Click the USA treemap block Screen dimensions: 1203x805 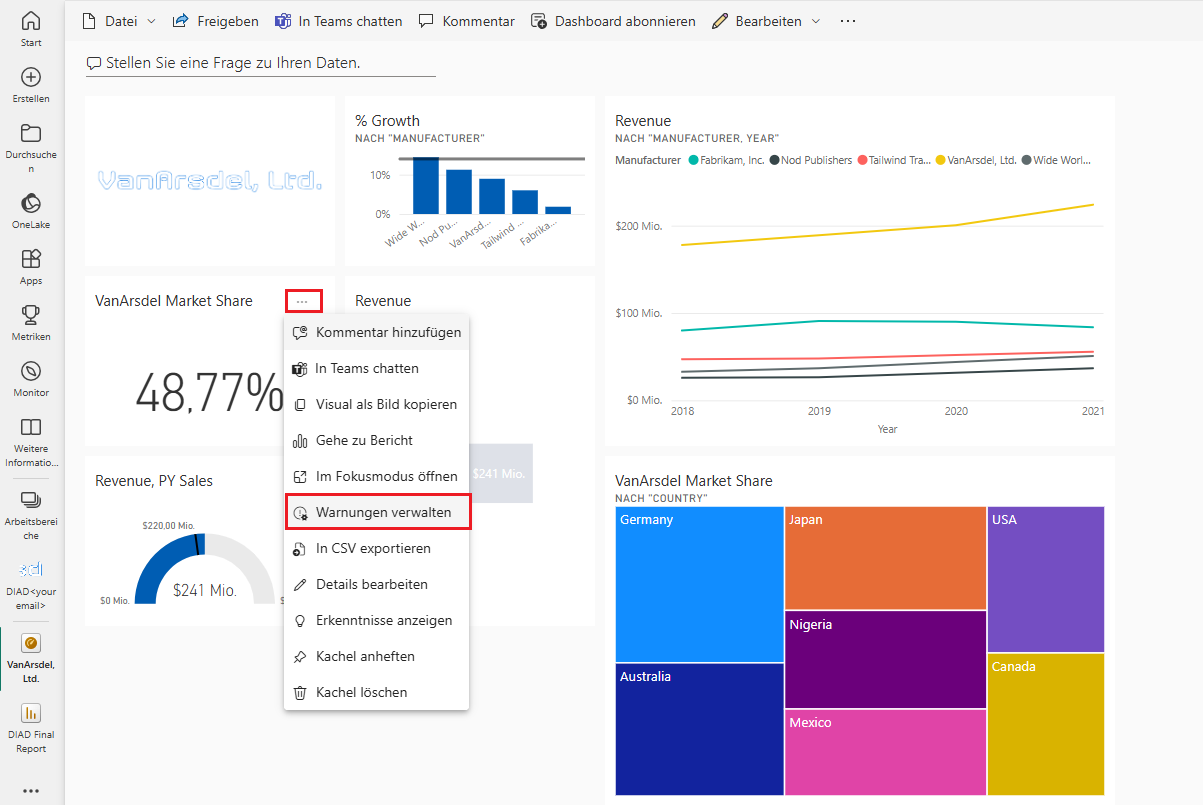pyautogui.click(x=1046, y=579)
